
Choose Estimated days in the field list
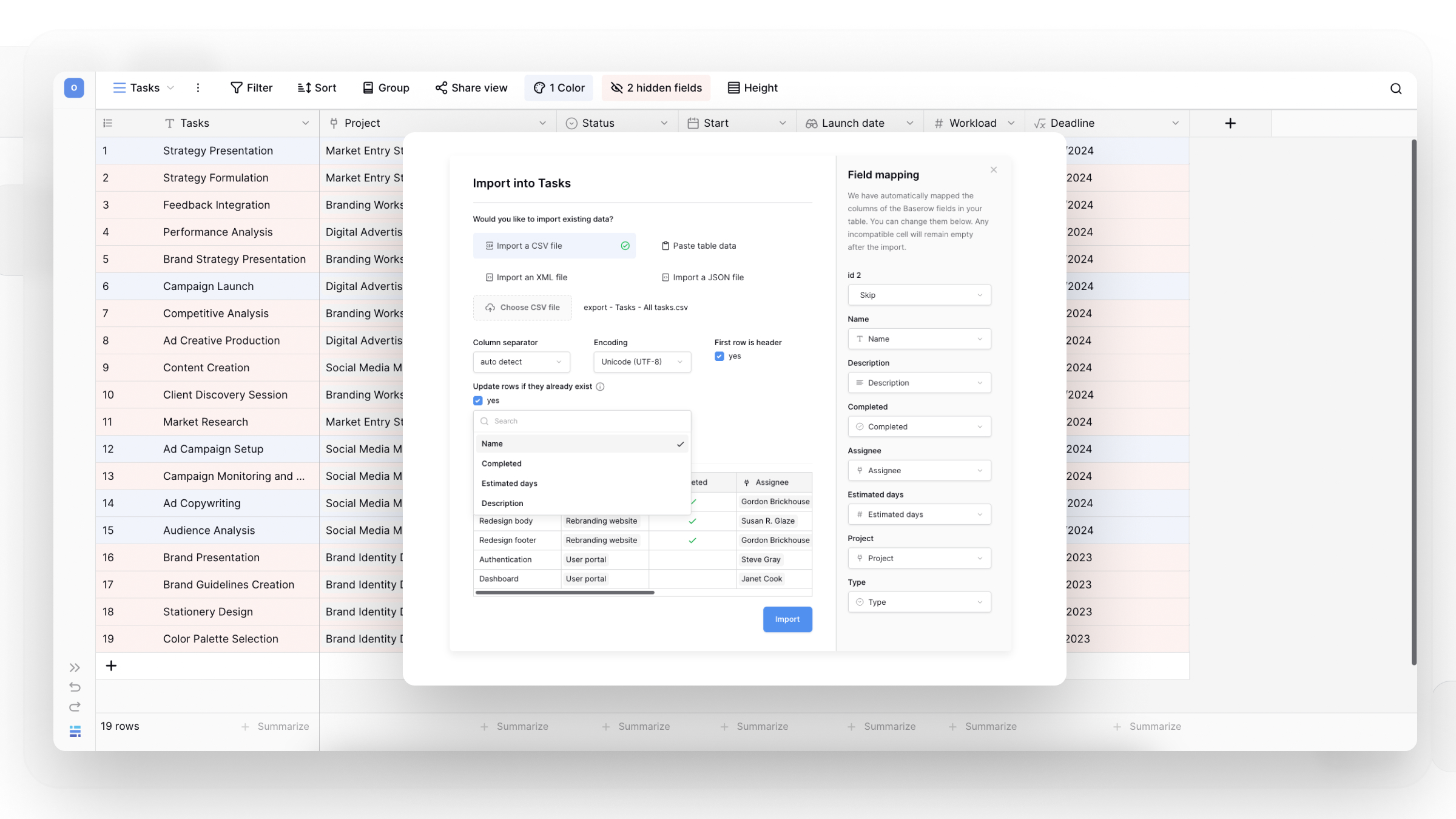point(509,484)
